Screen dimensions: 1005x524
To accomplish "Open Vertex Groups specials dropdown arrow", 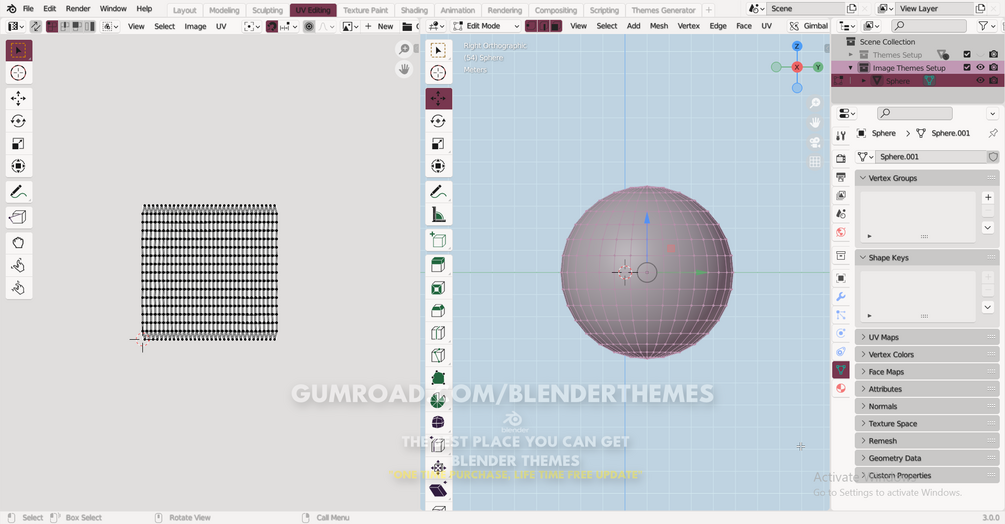I will click(988, 227).
